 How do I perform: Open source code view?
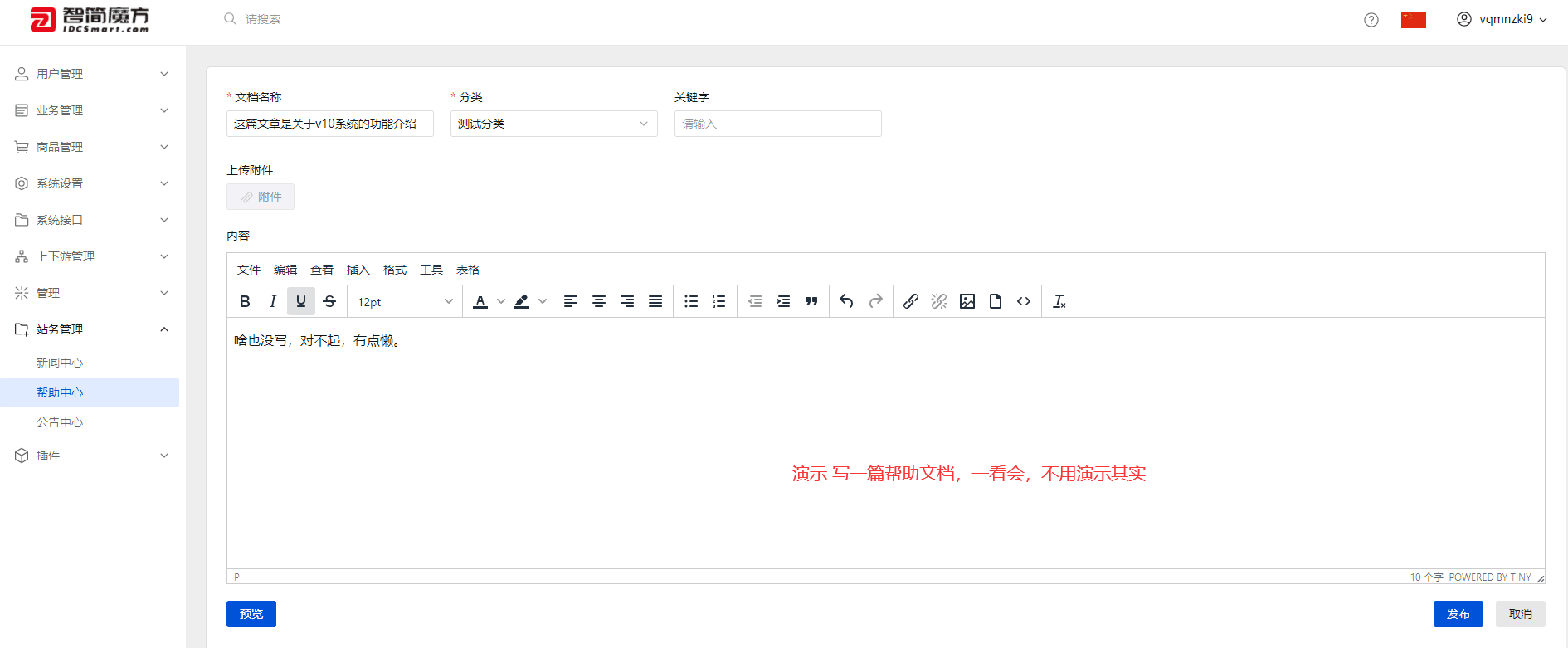coord(1024,301)
